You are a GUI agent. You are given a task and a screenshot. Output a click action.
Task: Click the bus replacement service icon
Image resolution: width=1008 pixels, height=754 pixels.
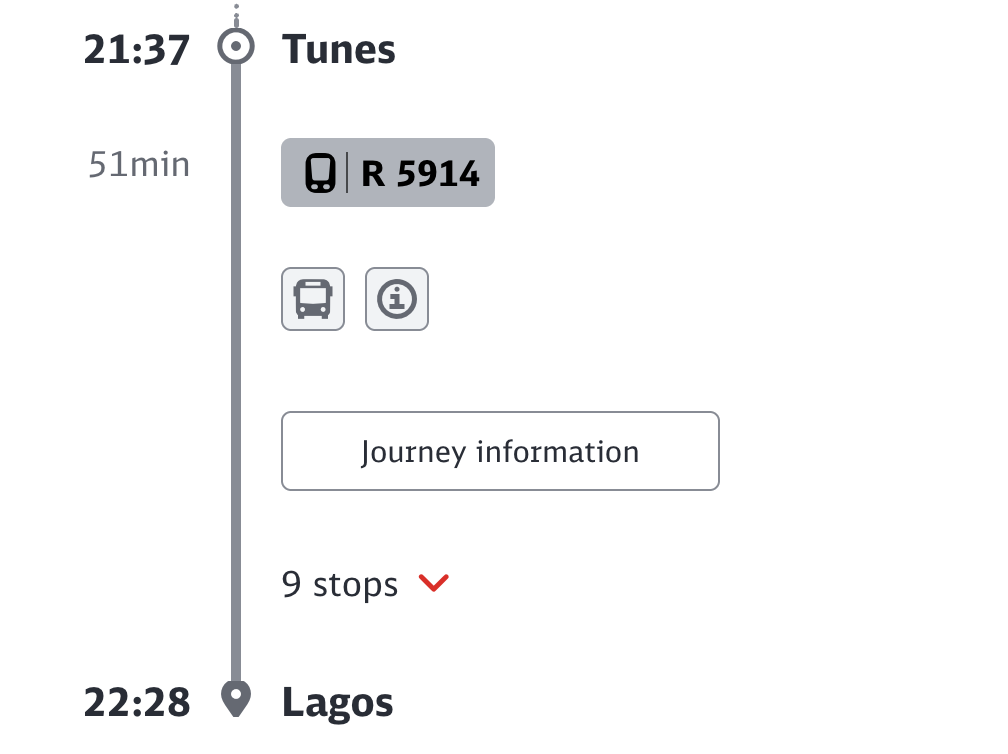[313, 299]
